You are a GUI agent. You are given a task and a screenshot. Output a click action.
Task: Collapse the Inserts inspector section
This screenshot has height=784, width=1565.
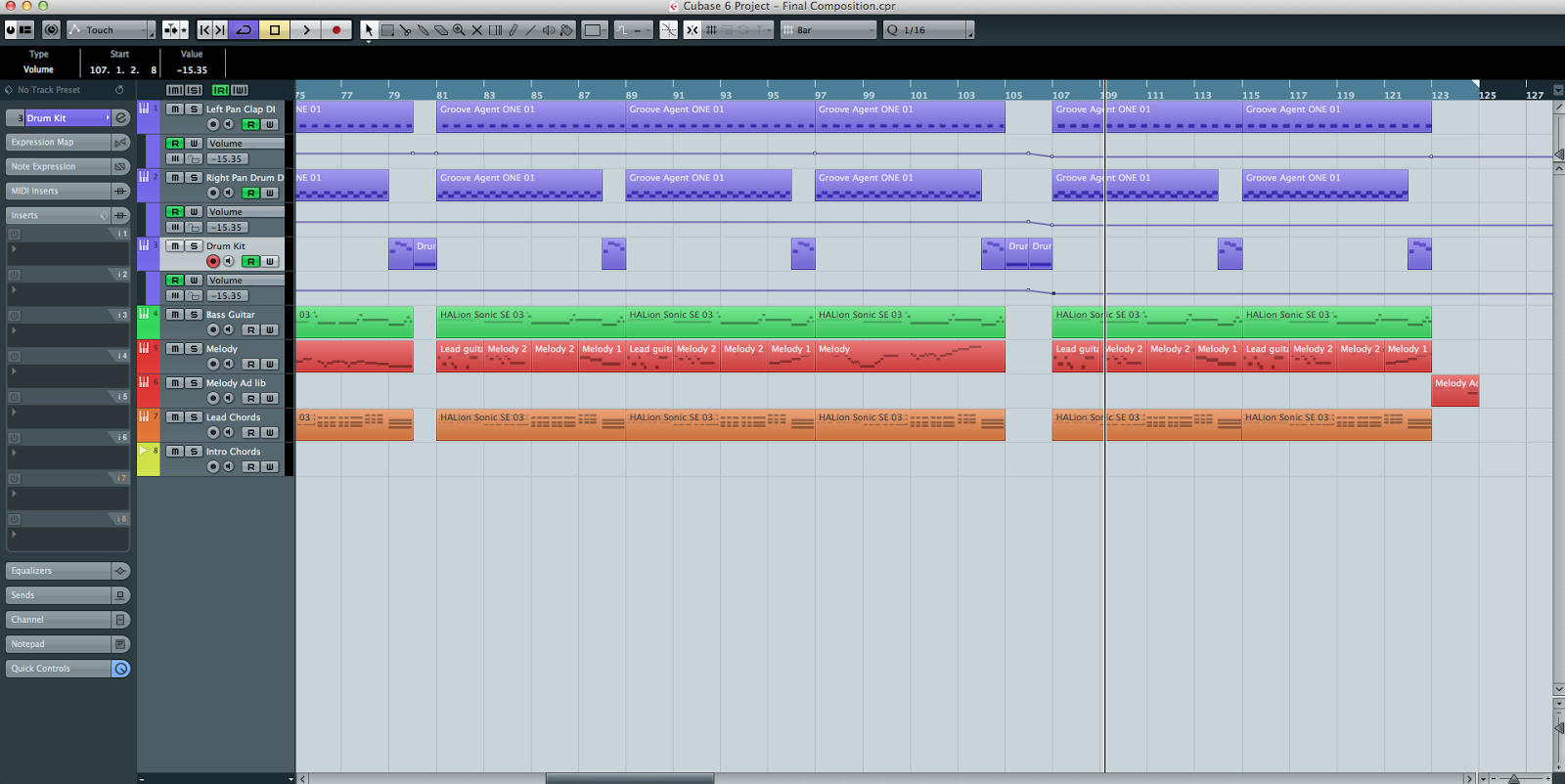click(68, 216)
